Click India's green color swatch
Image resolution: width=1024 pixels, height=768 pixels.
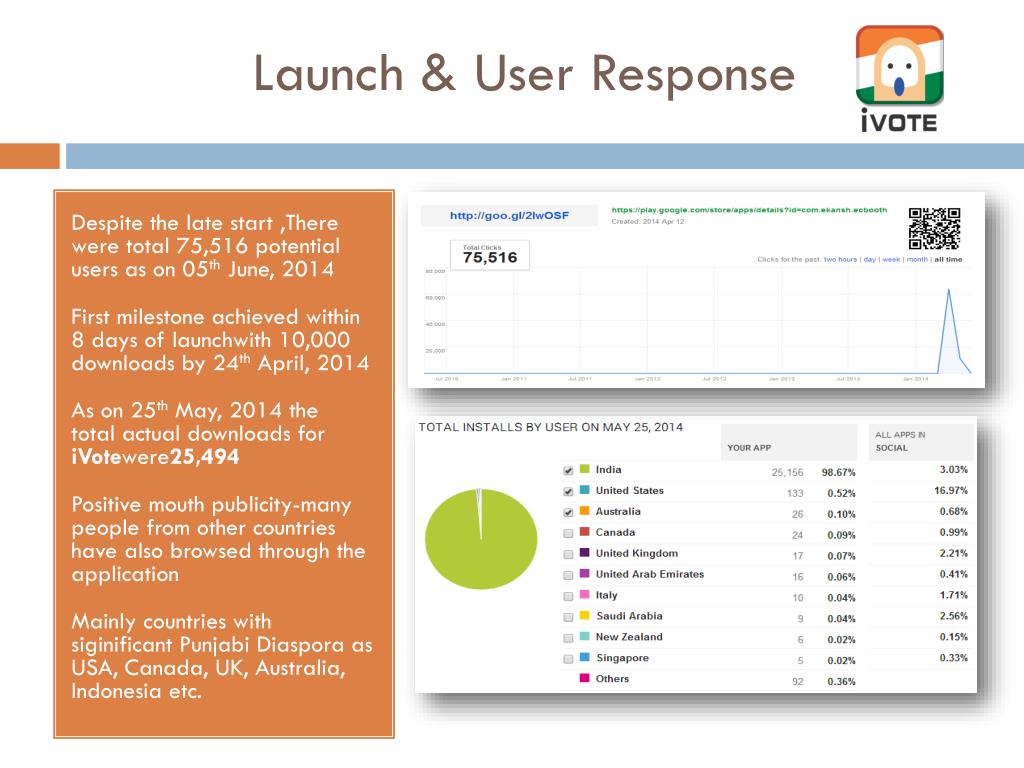coord(584,469)
